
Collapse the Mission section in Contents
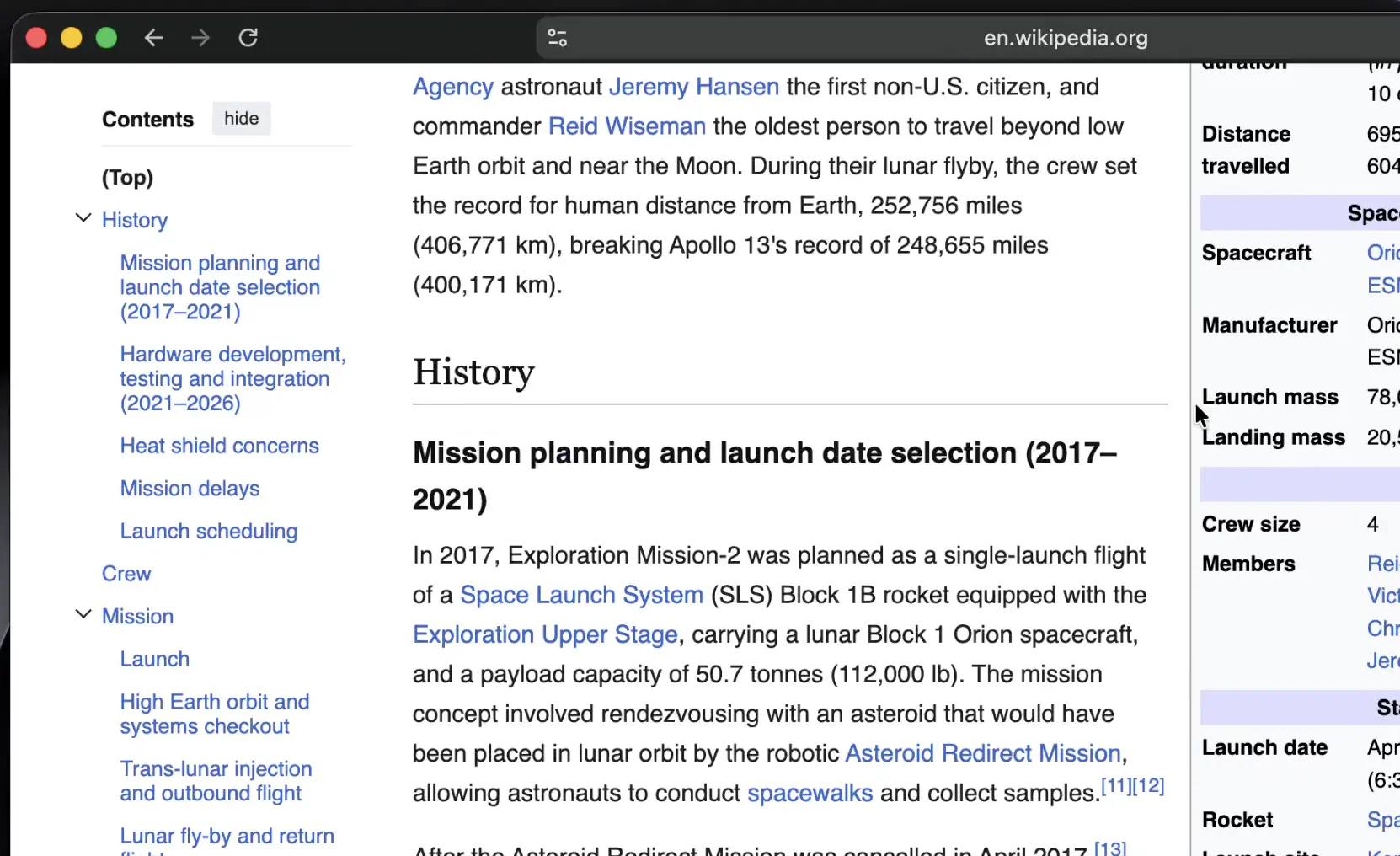82,614
